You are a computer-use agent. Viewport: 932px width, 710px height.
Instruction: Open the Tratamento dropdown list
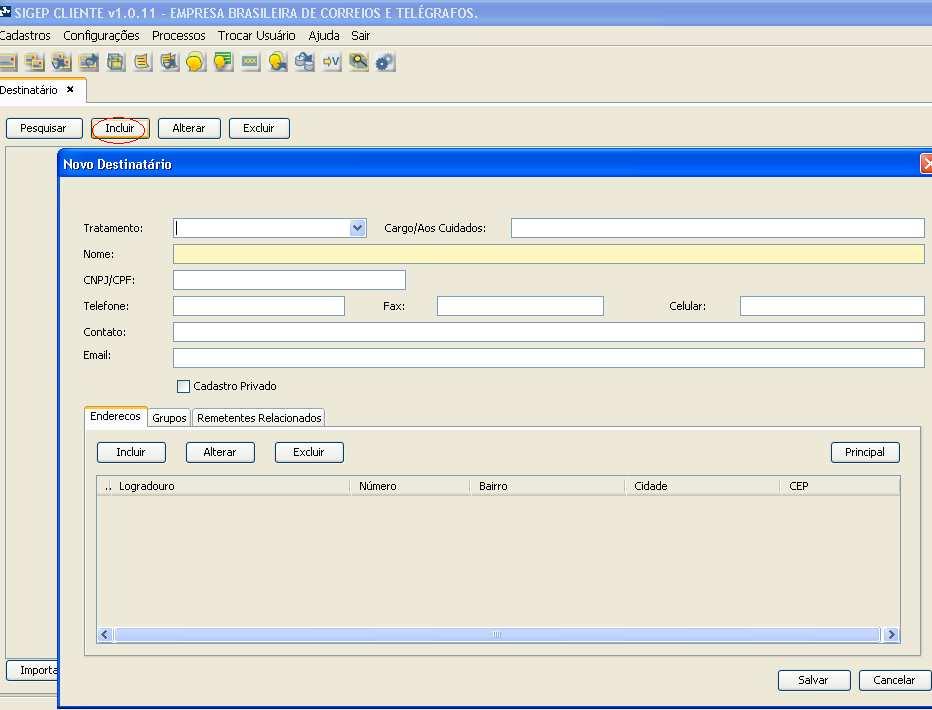pyautogui.click(x=357, y=227)
